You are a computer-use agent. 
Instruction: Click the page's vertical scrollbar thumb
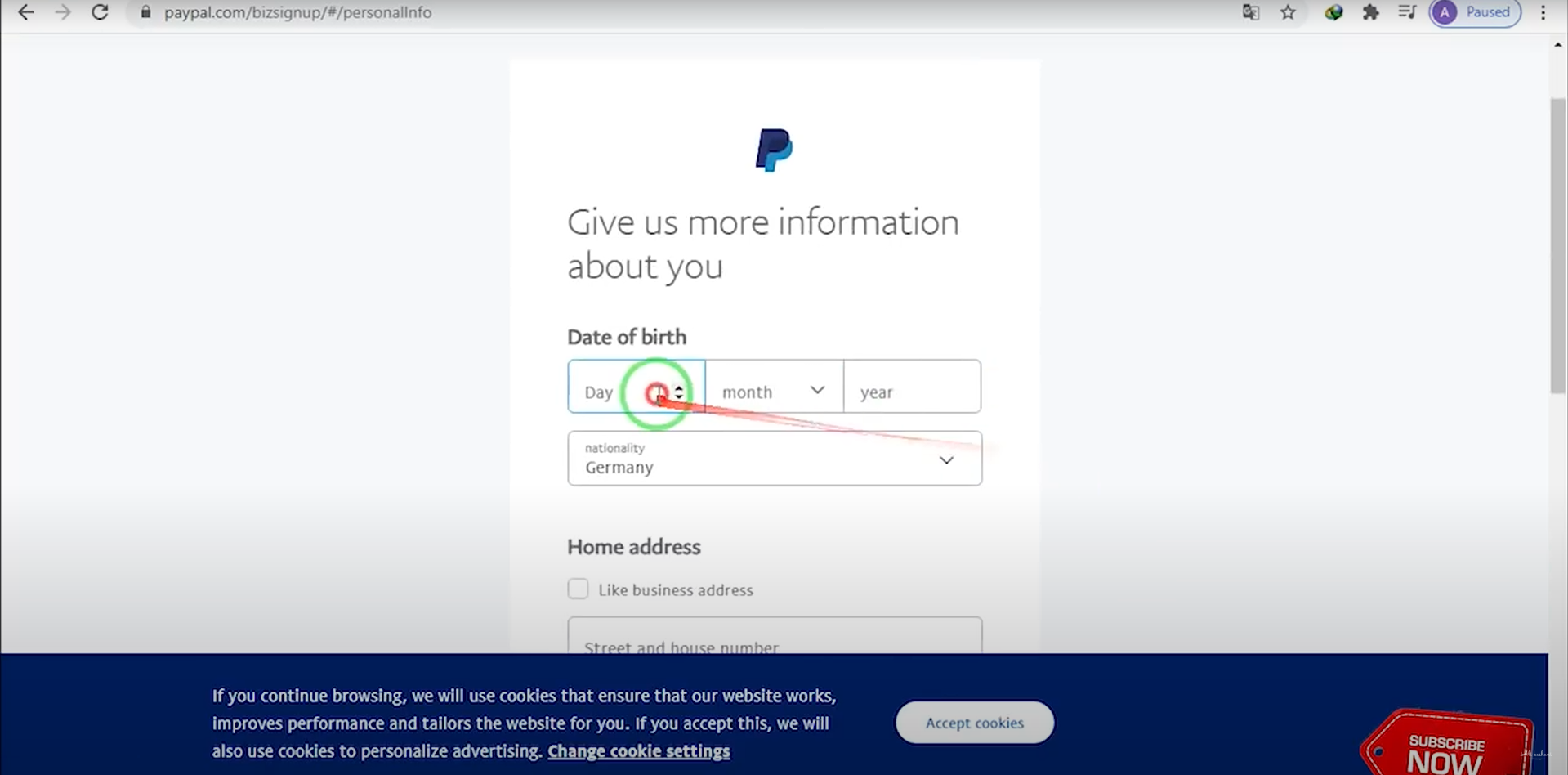point(1558,245)
